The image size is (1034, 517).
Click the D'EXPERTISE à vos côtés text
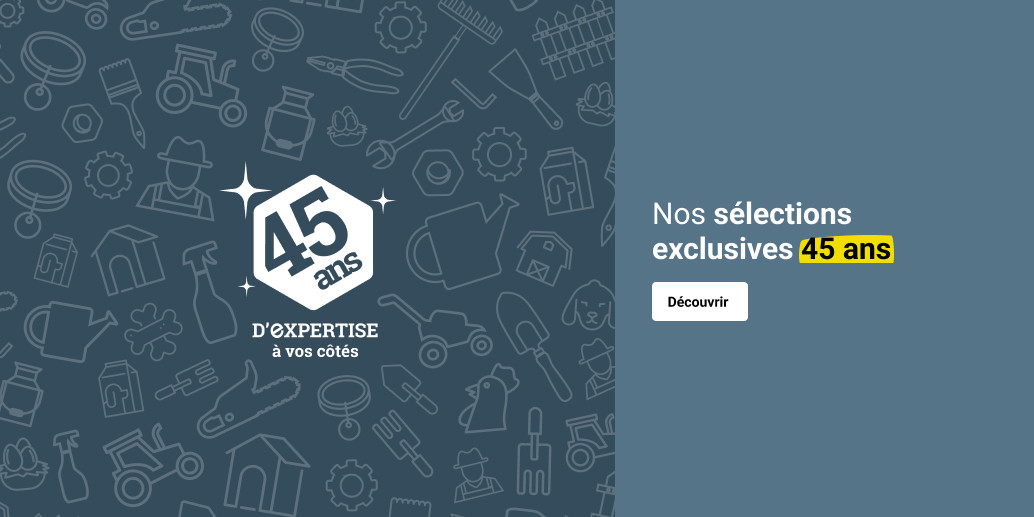click(315, 340)
